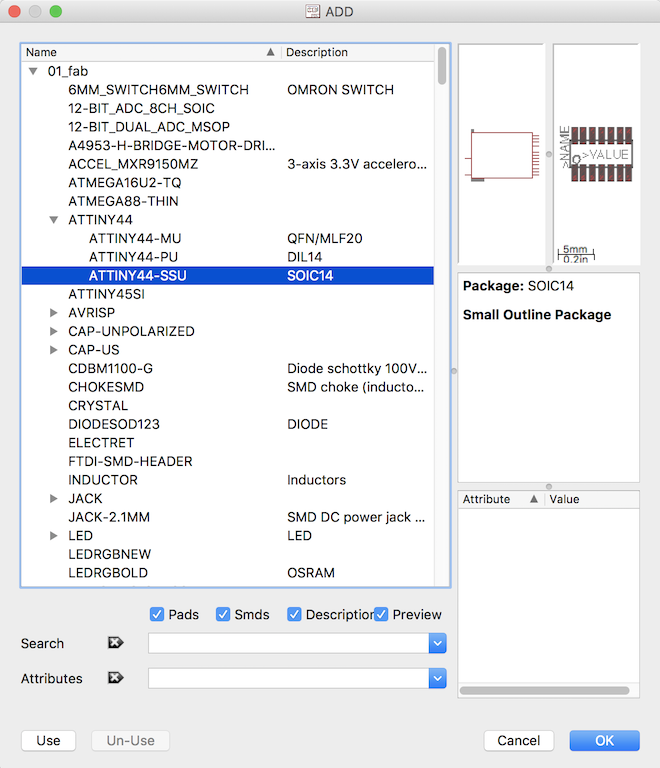The image size is (660, 768).
Task: Clear the Search field using its arrow icon
Action: point(116,643)
